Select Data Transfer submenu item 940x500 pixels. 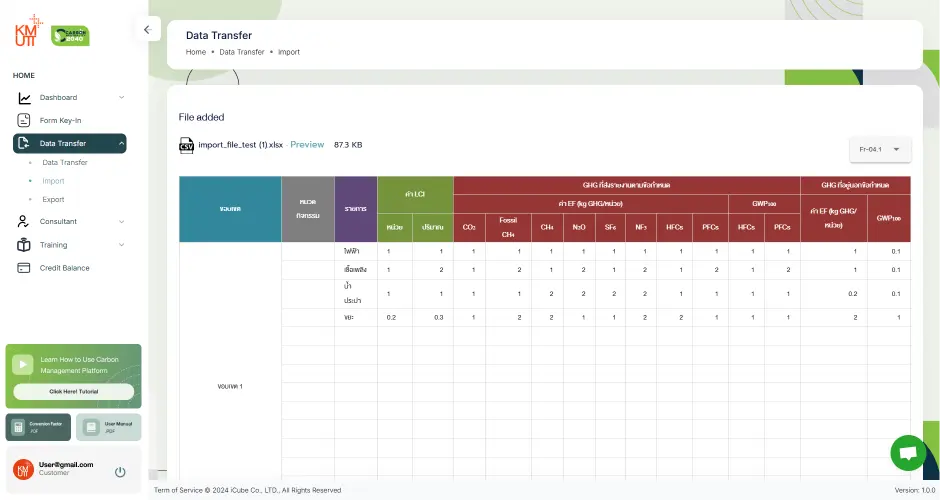[x=65, y=162]
